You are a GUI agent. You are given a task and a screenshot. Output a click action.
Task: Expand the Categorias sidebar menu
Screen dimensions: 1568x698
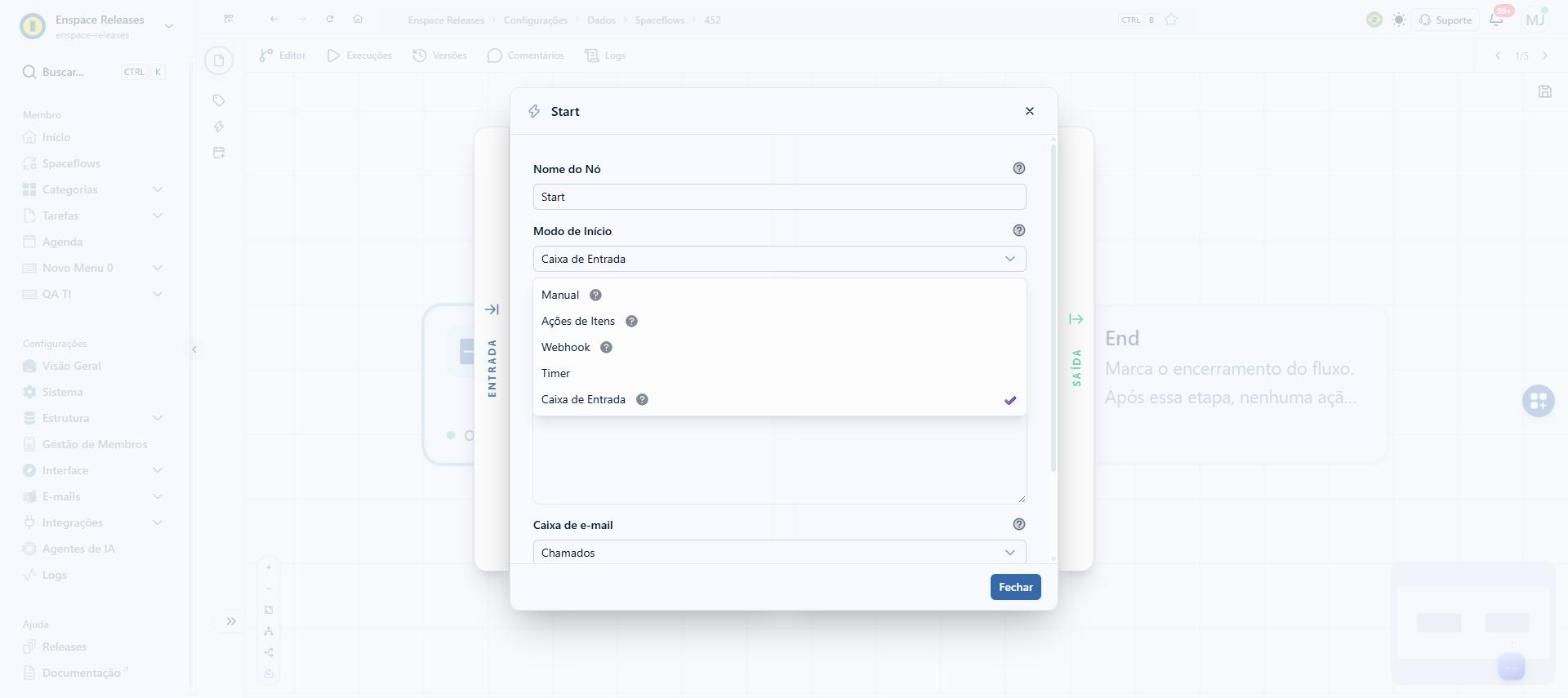[157, 189]
